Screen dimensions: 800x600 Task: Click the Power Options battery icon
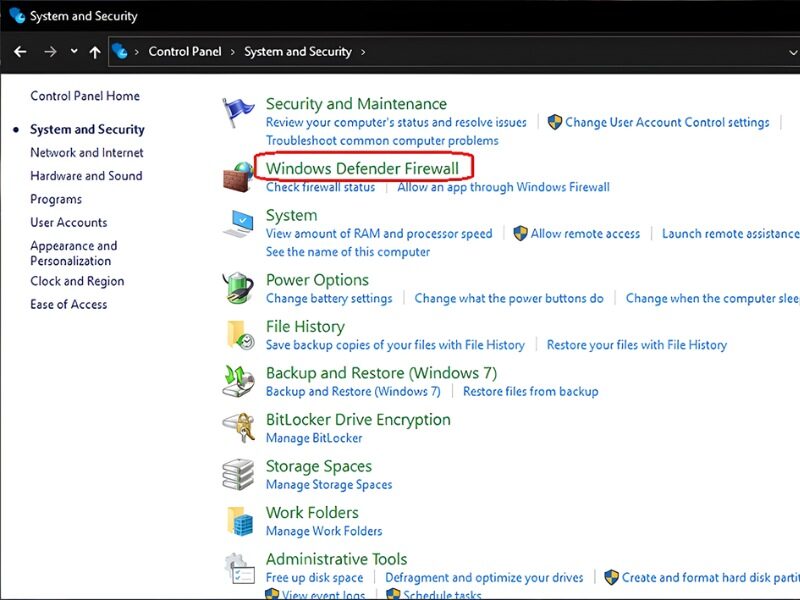238,289
